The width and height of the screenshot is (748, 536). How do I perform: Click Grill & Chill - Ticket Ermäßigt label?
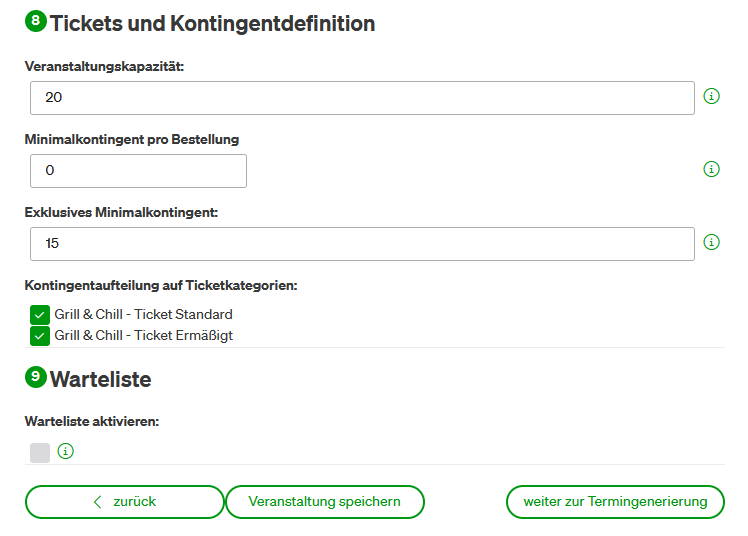(144, 336)
